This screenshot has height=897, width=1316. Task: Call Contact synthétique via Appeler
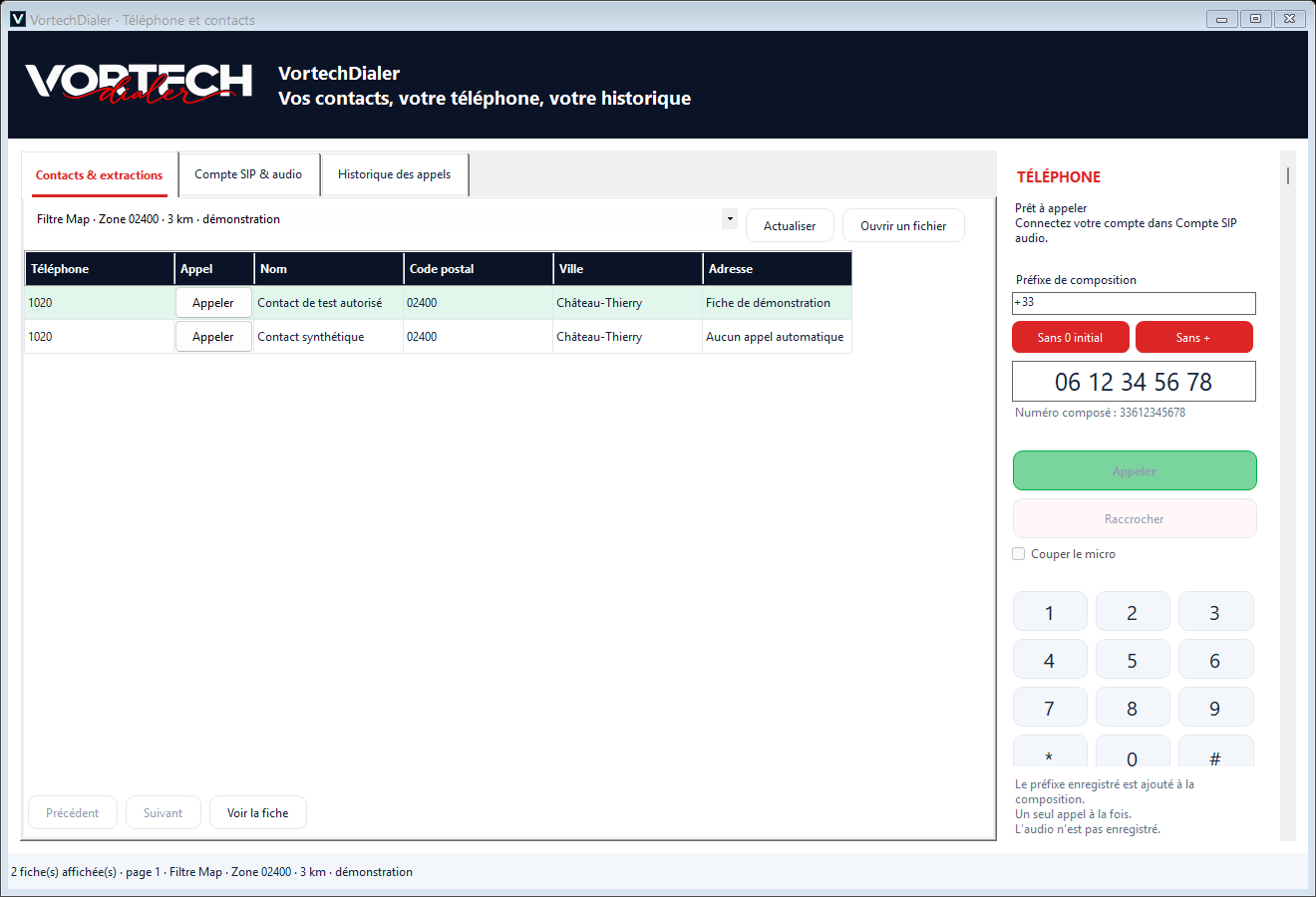pos(213,337)
